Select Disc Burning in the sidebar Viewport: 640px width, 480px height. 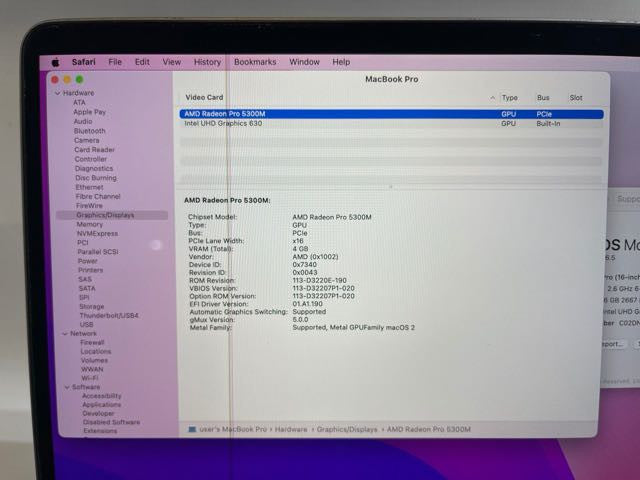[x=96, y=178]
